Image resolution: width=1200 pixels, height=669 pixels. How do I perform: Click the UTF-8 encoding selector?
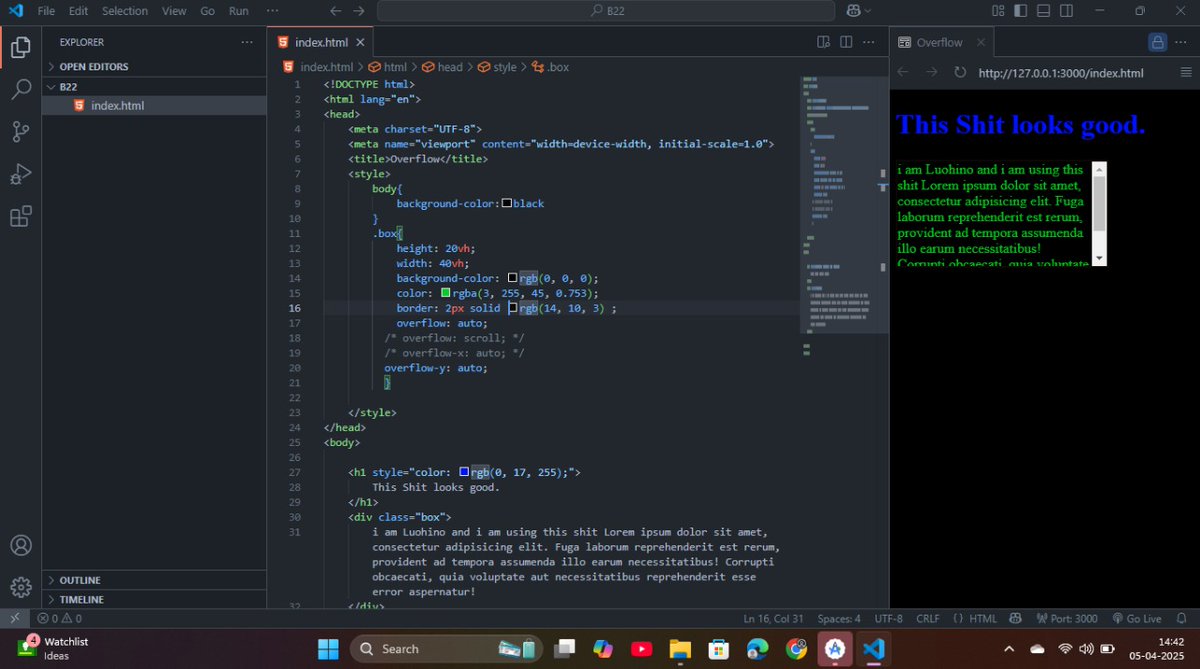pyautogui.click(x=888, y=618)
